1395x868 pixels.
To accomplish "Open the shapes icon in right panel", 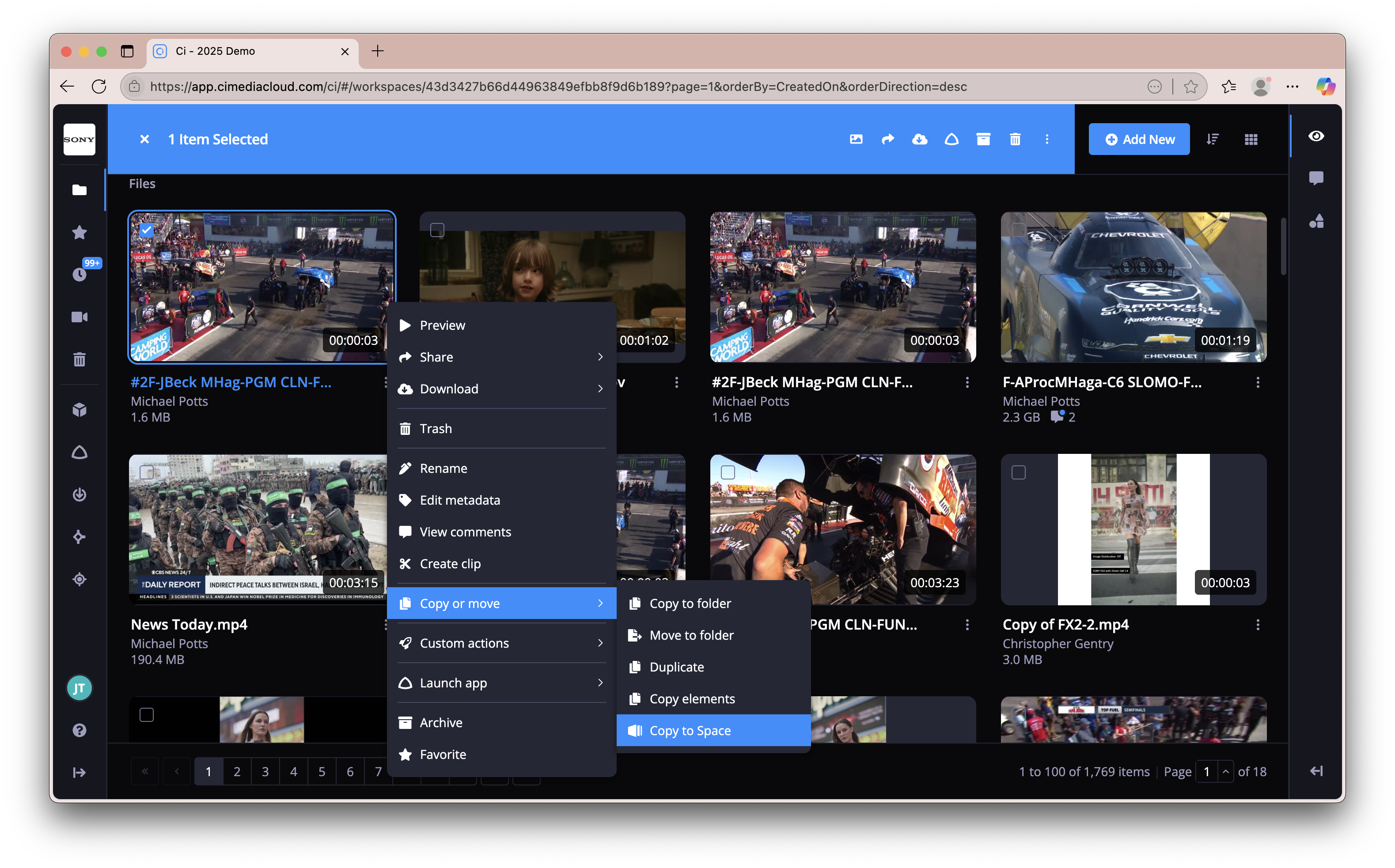I will click(x=1316, y=221).
